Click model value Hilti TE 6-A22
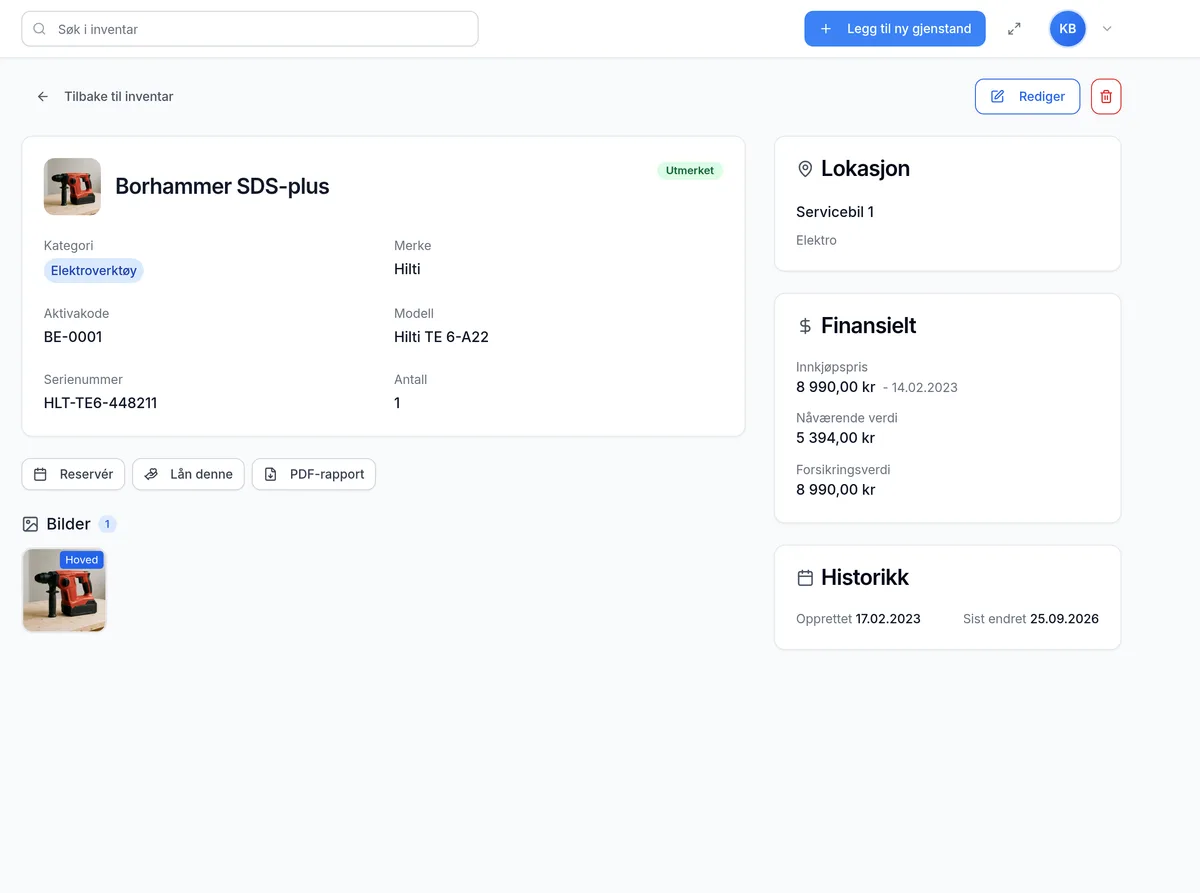 (x=441, y=337)
